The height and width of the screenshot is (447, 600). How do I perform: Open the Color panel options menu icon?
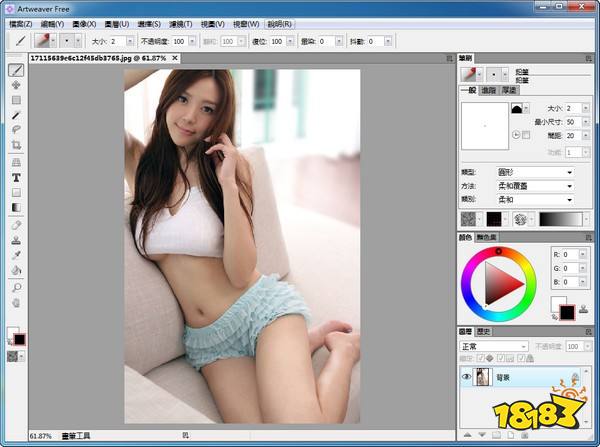pyautogui.click(x=589, y=238)
